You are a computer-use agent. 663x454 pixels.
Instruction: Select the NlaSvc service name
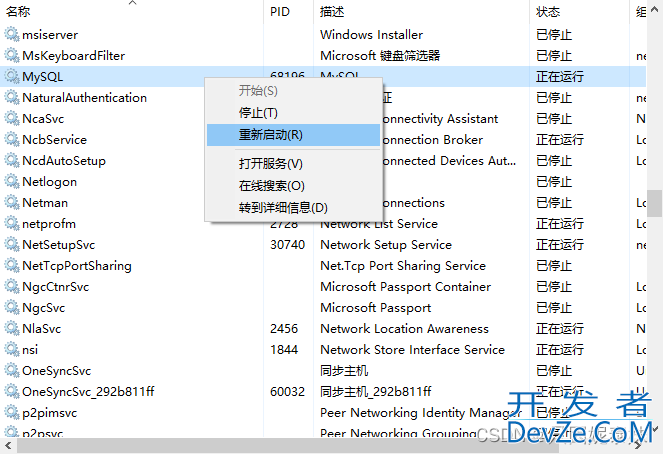pos(41,329)
